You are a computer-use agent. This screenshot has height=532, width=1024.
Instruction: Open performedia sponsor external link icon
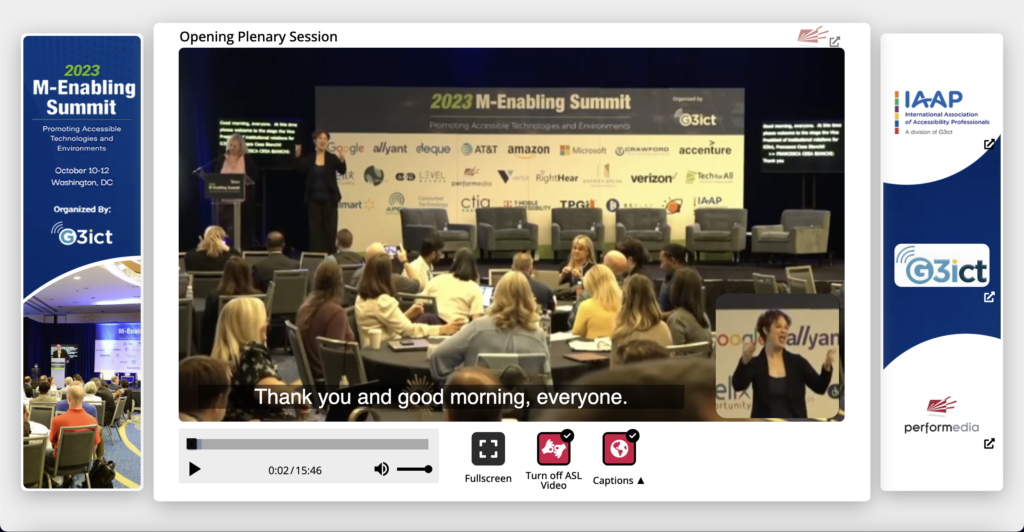pos(989,444)
